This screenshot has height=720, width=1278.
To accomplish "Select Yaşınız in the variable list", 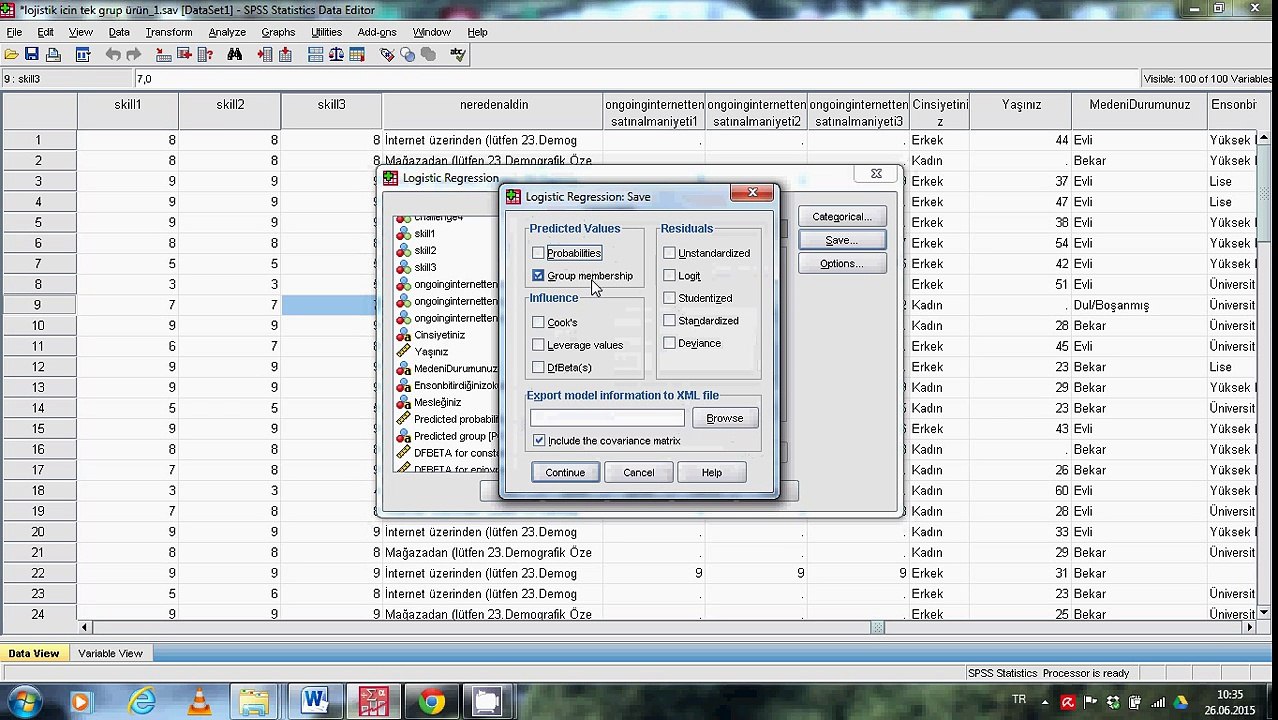I will (430, 351).
